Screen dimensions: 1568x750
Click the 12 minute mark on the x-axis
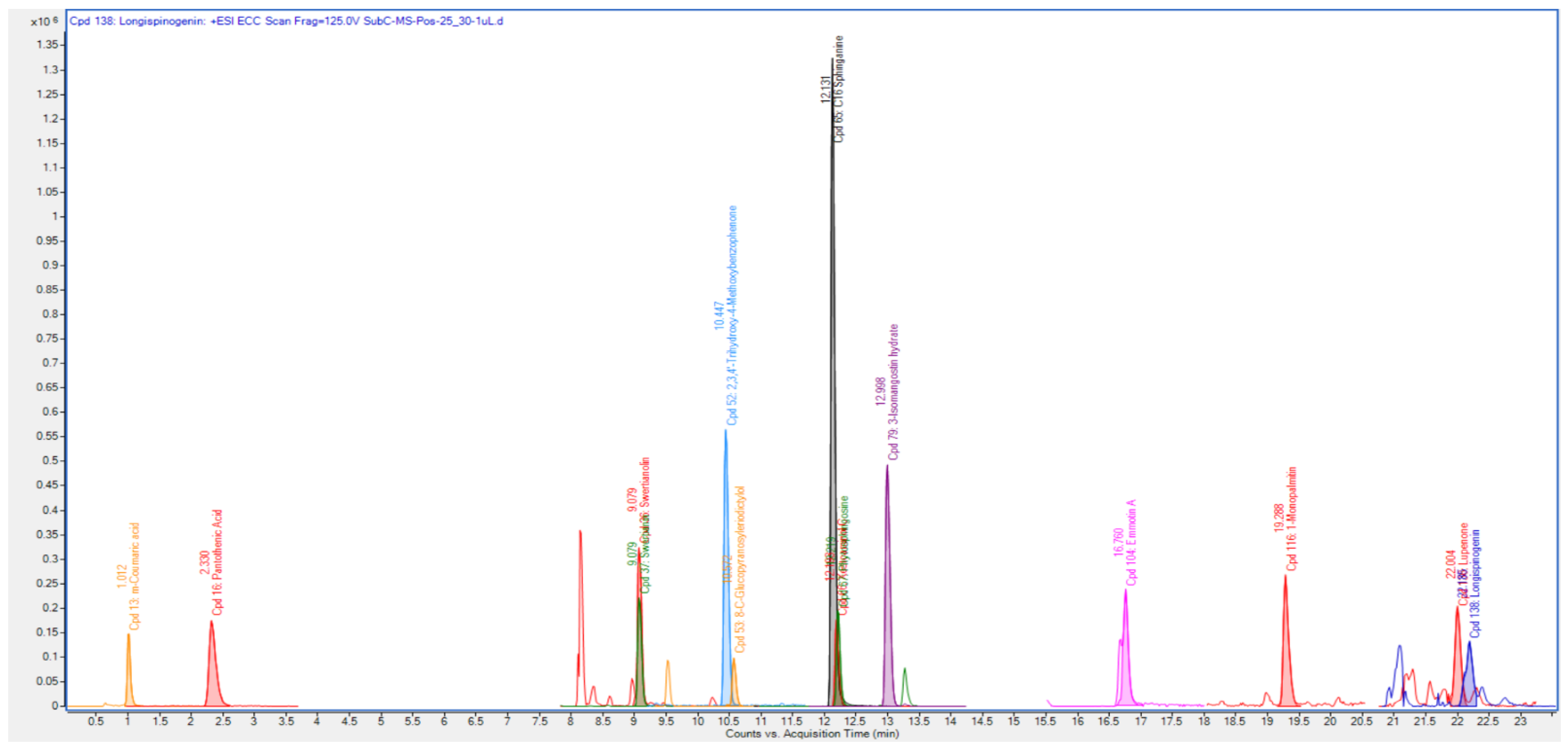823,722
